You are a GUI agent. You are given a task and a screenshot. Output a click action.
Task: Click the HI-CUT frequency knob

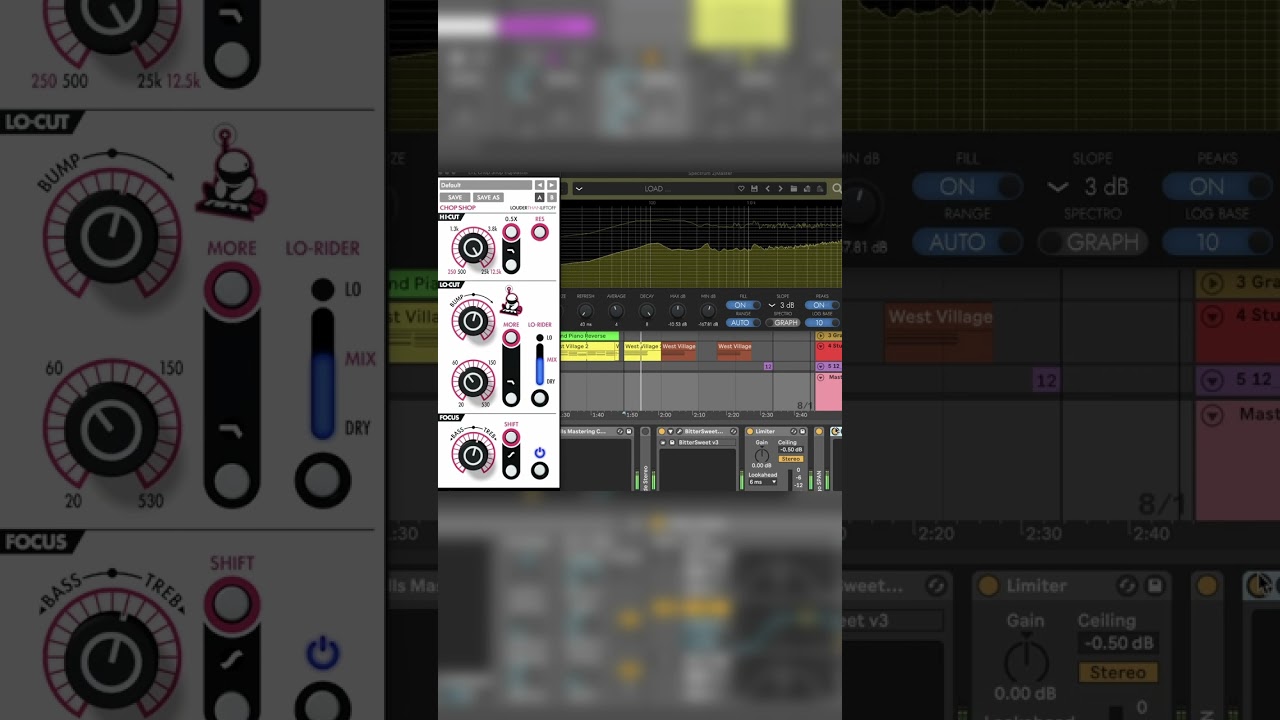click(x=473, y=247)
